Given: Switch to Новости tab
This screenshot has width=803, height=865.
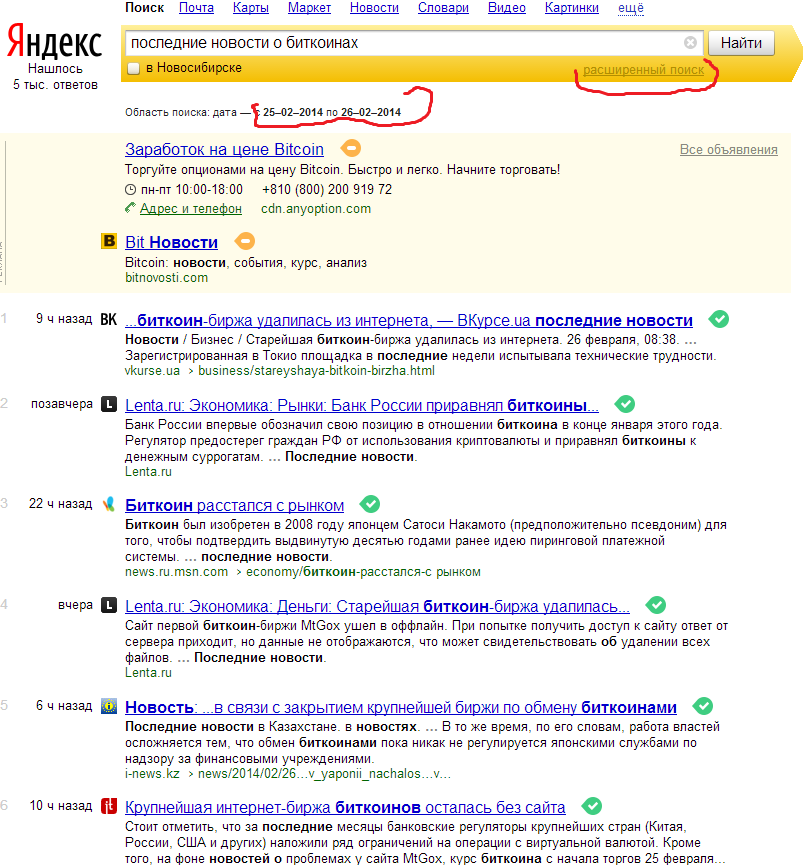Looking at the screenshot, I should [374, 8].
